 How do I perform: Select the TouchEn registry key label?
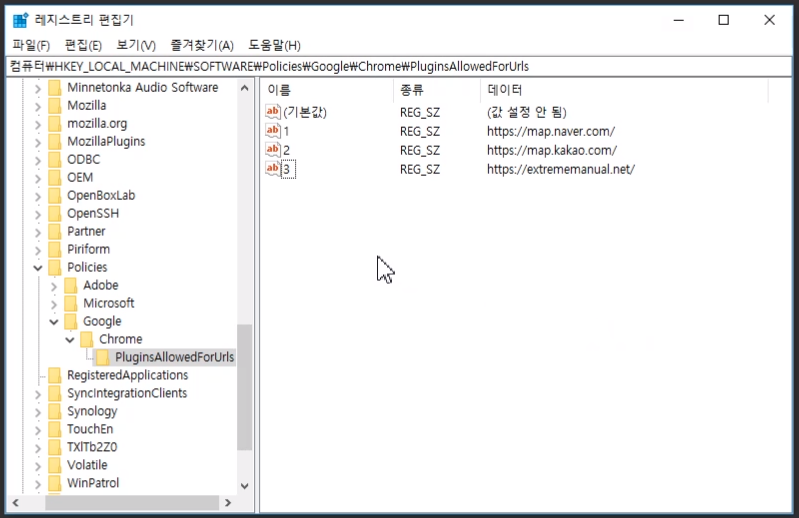90,429
